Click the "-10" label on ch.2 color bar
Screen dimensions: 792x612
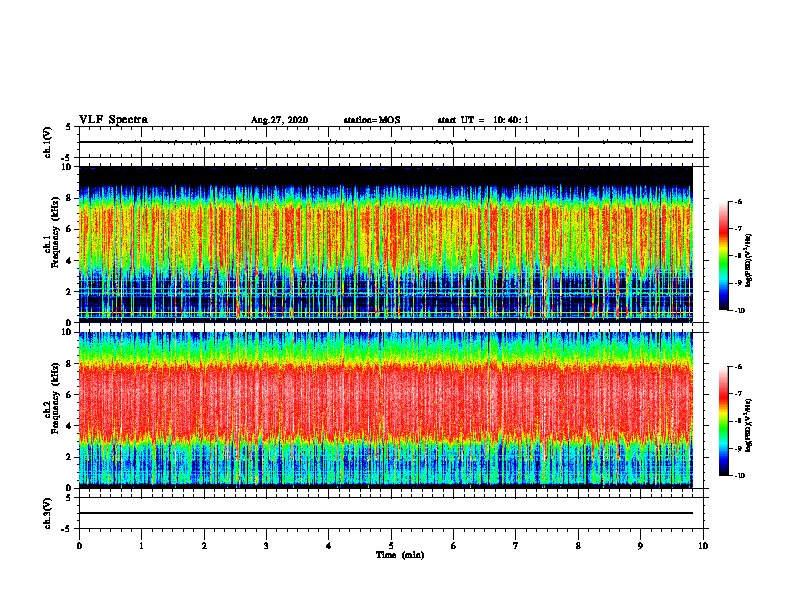pos(739,476)
